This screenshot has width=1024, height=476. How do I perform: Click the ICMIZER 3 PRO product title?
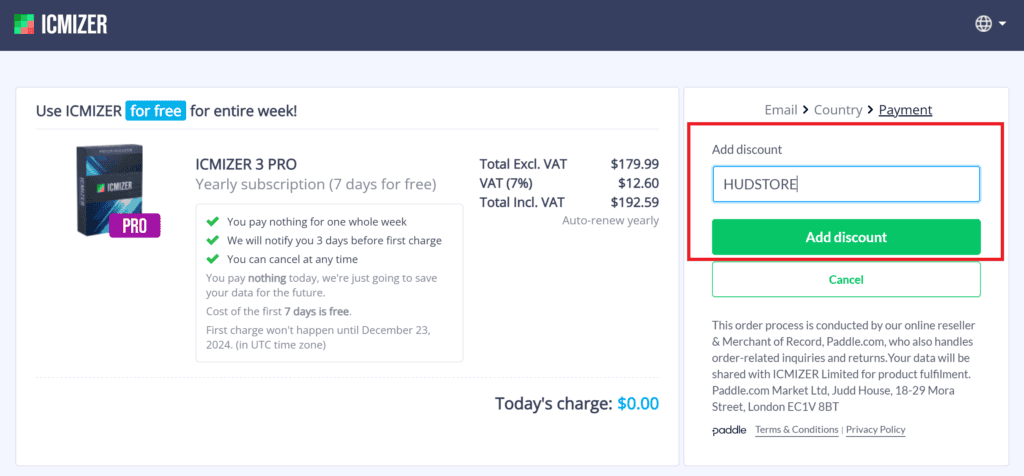click(246, 164)
